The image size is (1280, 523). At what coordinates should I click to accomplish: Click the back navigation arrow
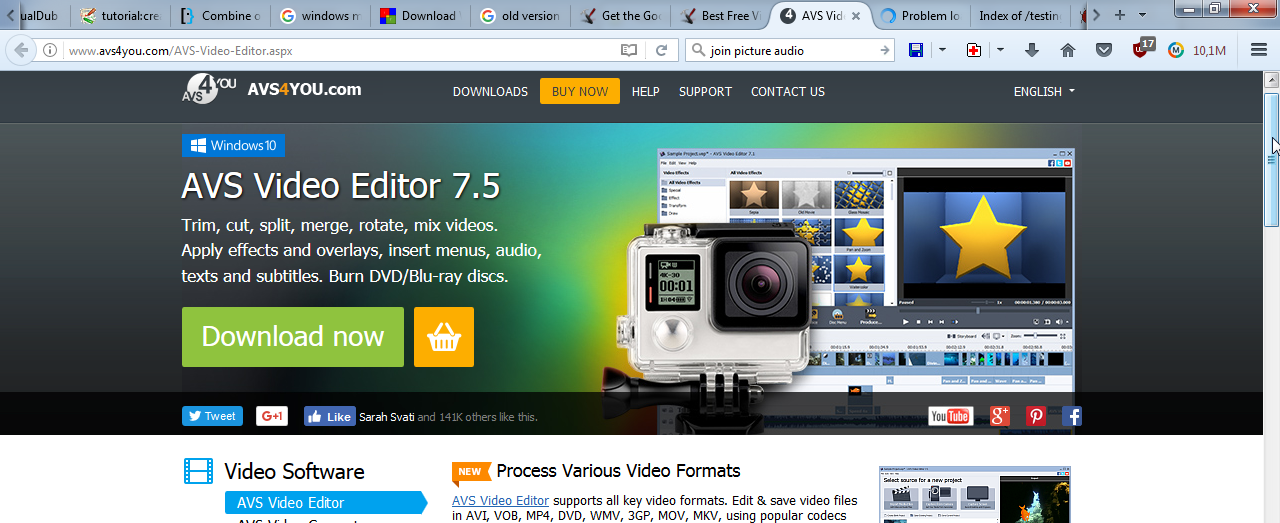[x=21, y=50]
